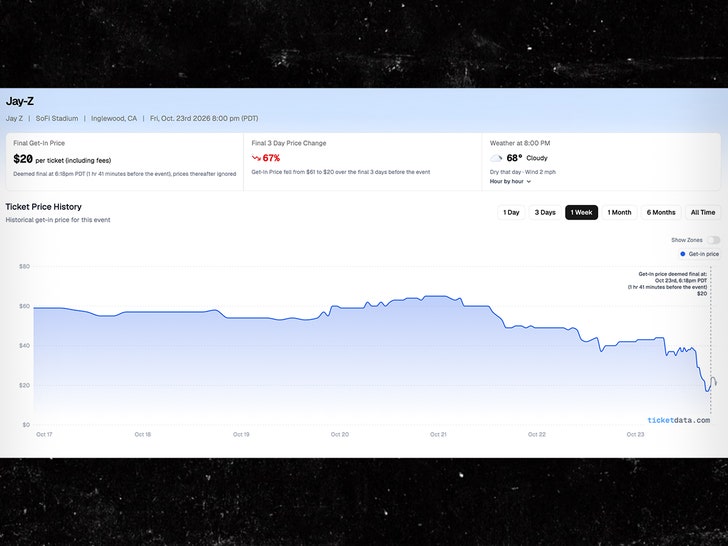728x546 pixels.
Task: Select the 1 Week time range
Action: point(581,212)
